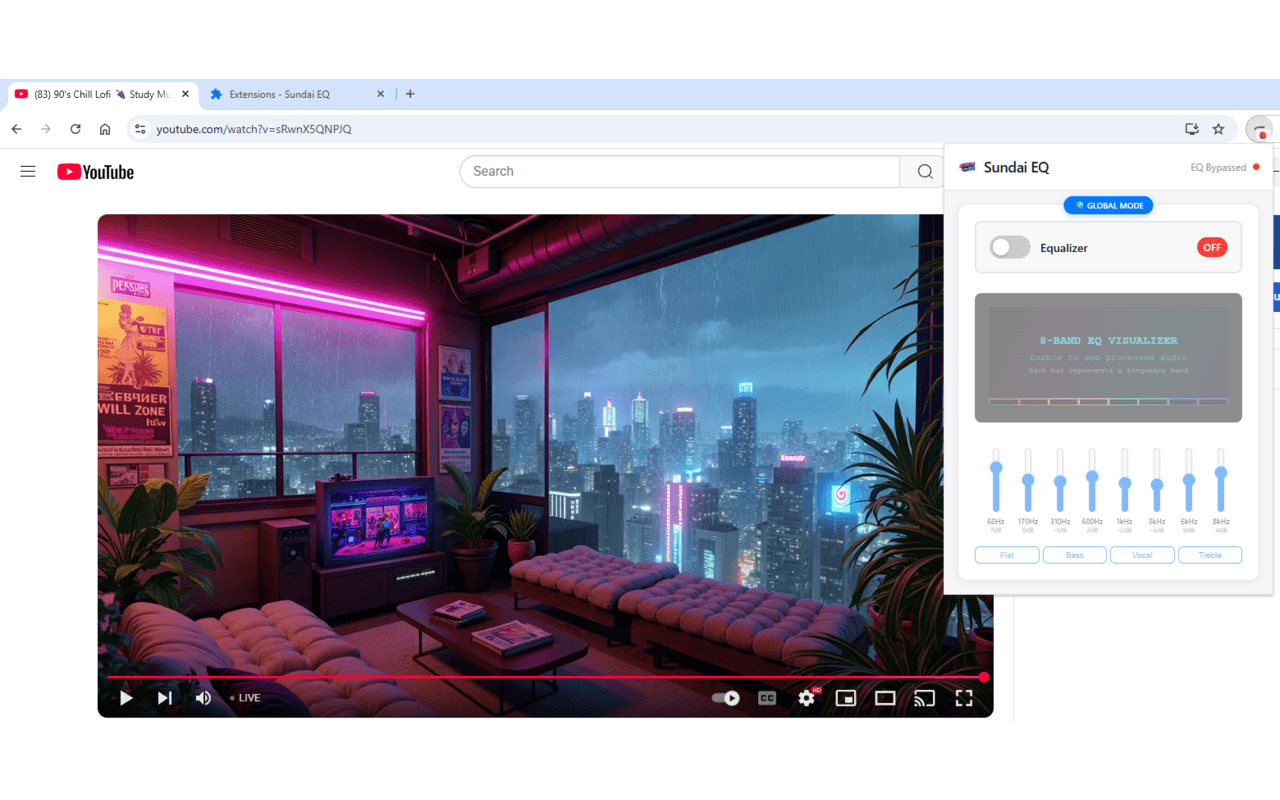Image resolution: width=1280 pixels, height=800 pixels.
Task: Enable miniplayer mode
Action: (846, 698)
